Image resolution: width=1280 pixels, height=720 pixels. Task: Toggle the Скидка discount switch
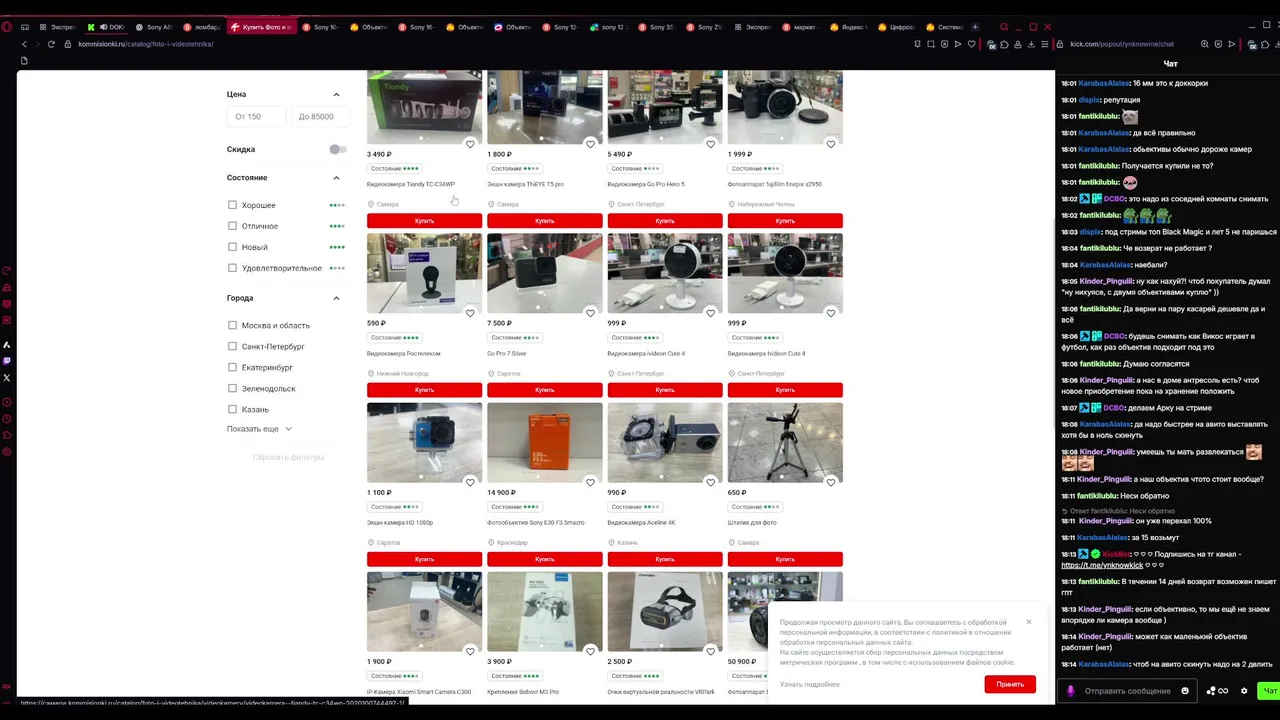(338, 149)
